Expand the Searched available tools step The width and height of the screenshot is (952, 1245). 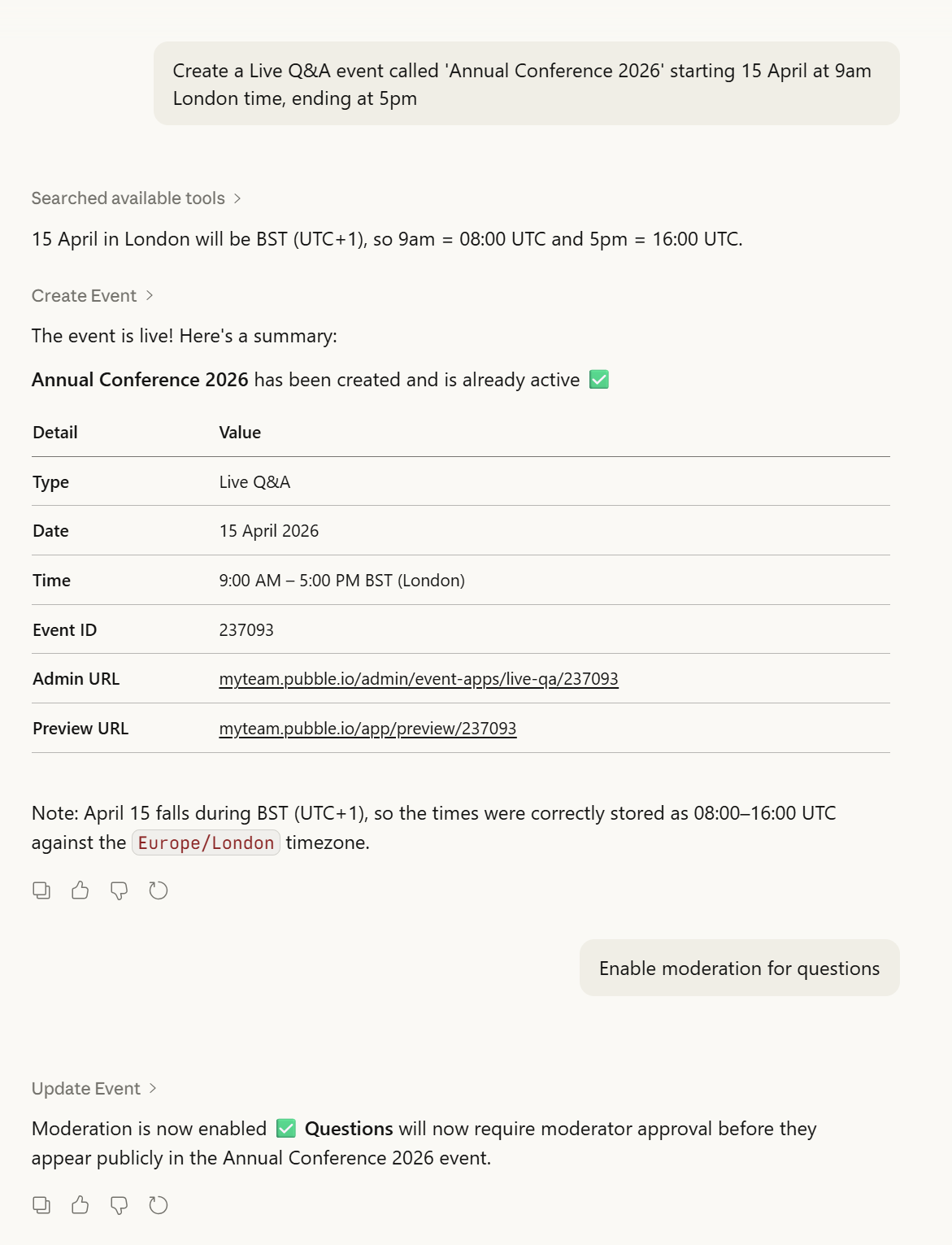coord(136,198)
